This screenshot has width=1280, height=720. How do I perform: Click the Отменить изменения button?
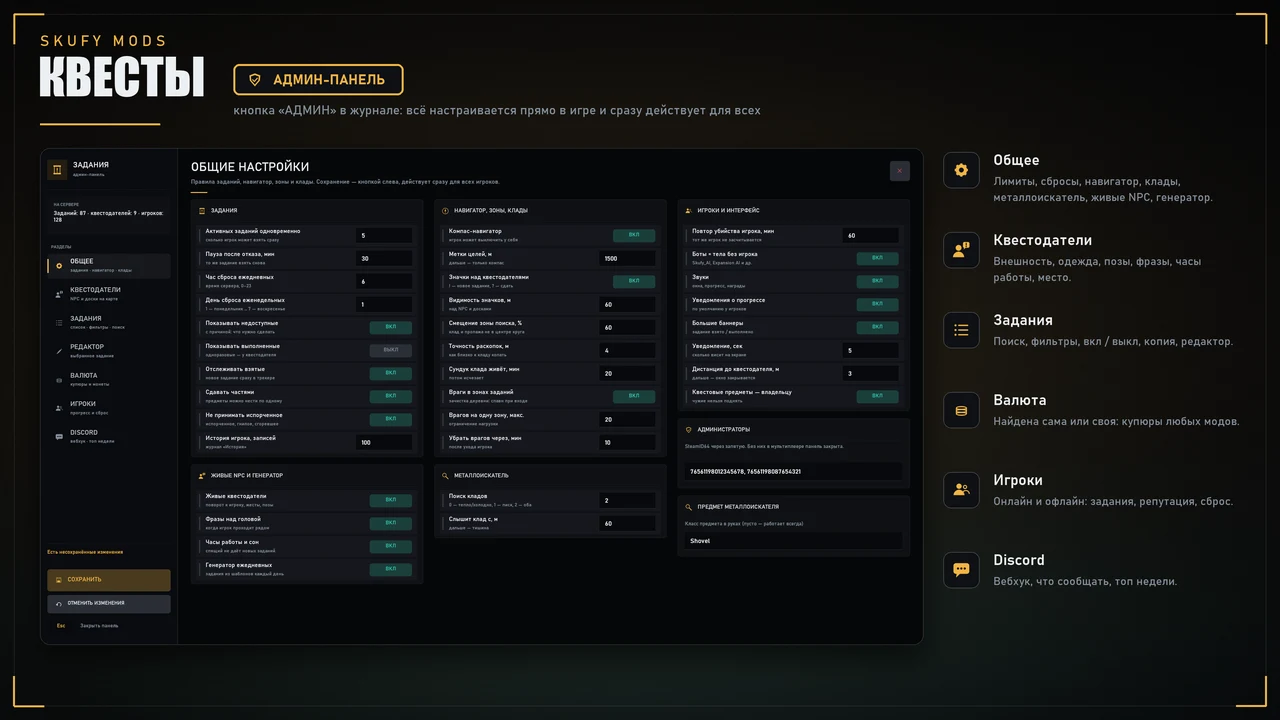pos(109,604)
